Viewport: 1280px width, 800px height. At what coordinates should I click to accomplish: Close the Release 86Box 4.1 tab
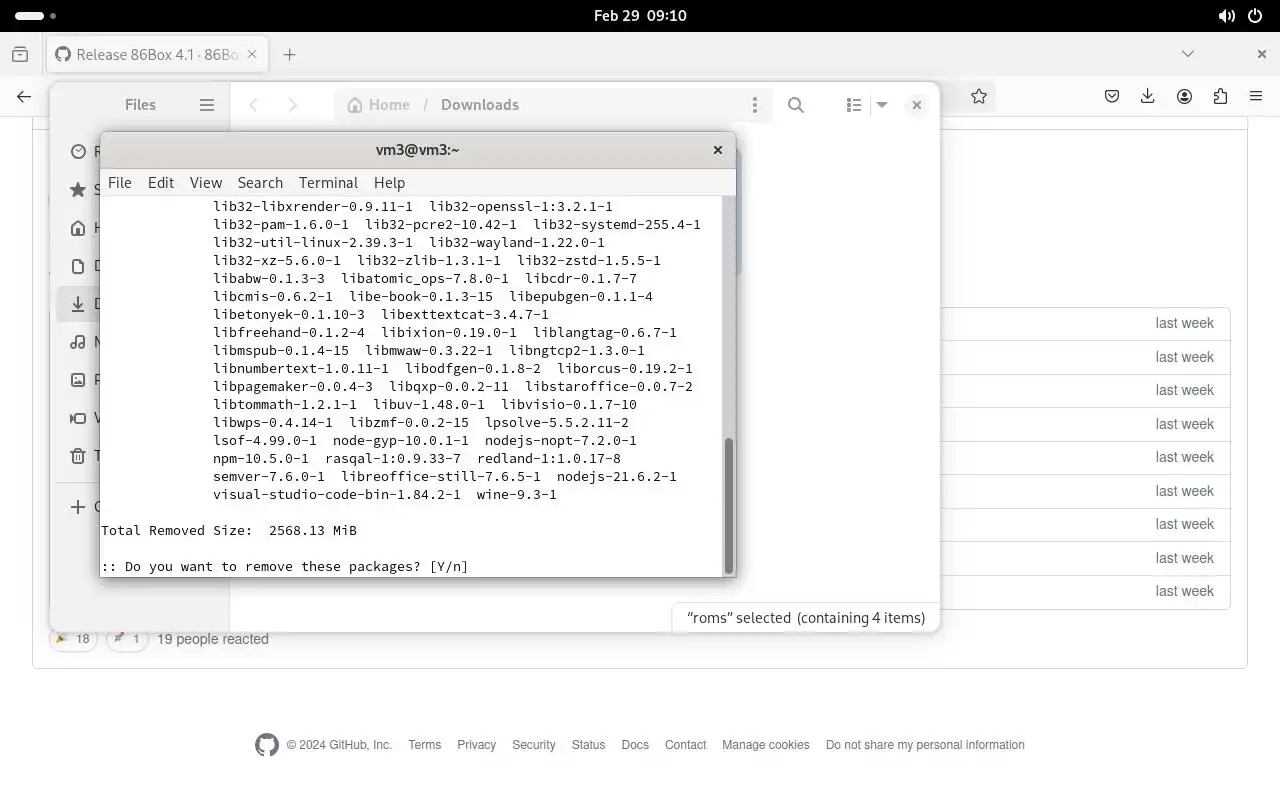[252, 55]
